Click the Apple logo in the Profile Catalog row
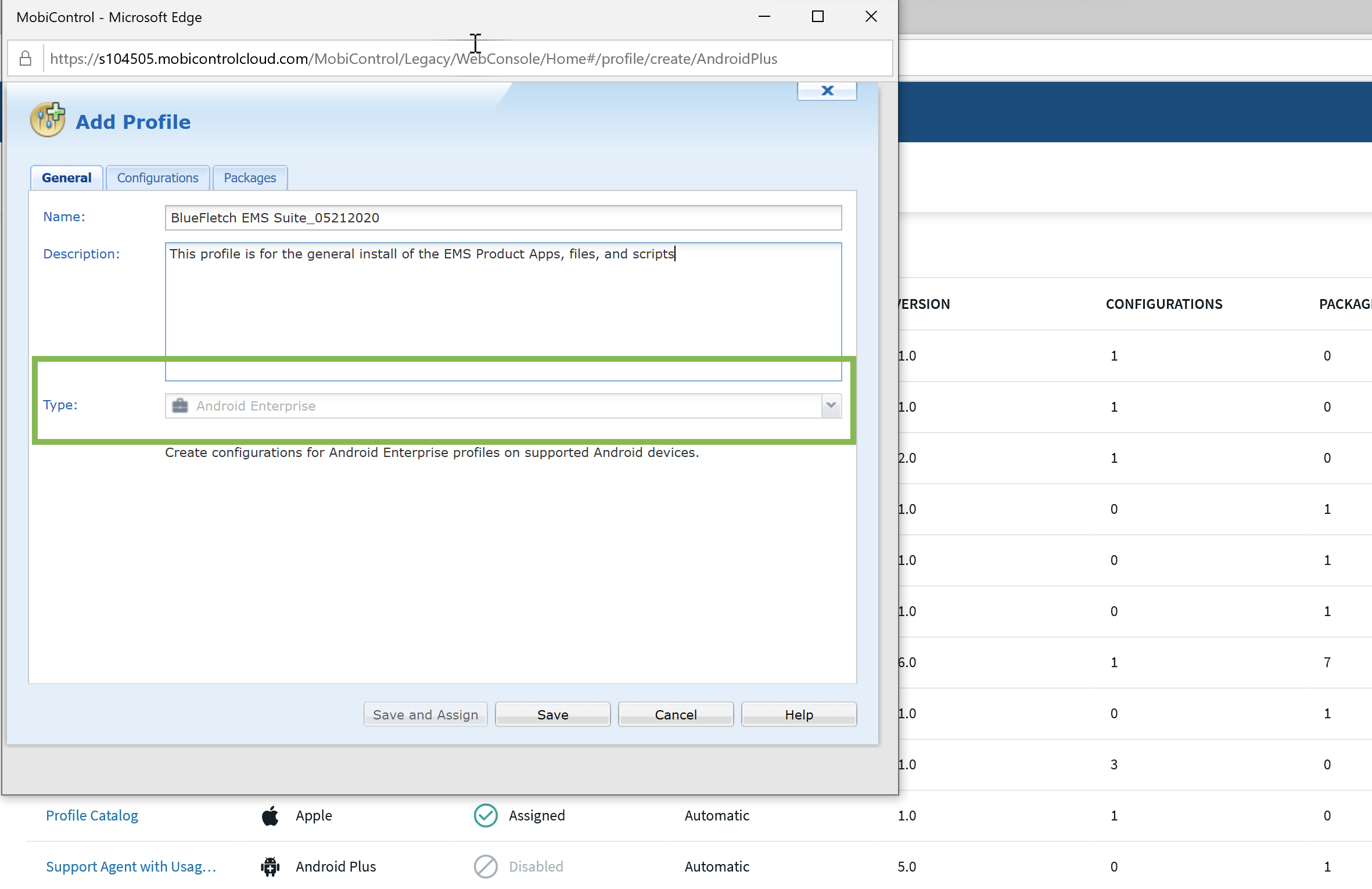Viewport: 1372px width, 889px height. click(270, 815)
